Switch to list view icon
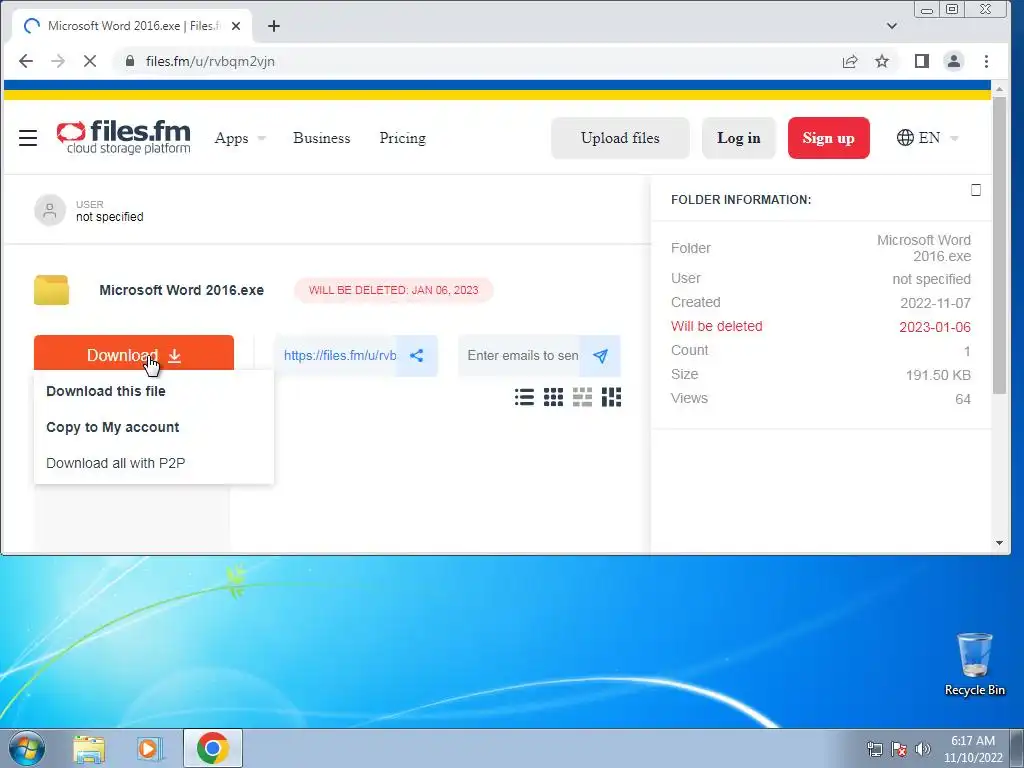Image resolution: width=1024 pixels, height=768 pixels. coord(524,396)
